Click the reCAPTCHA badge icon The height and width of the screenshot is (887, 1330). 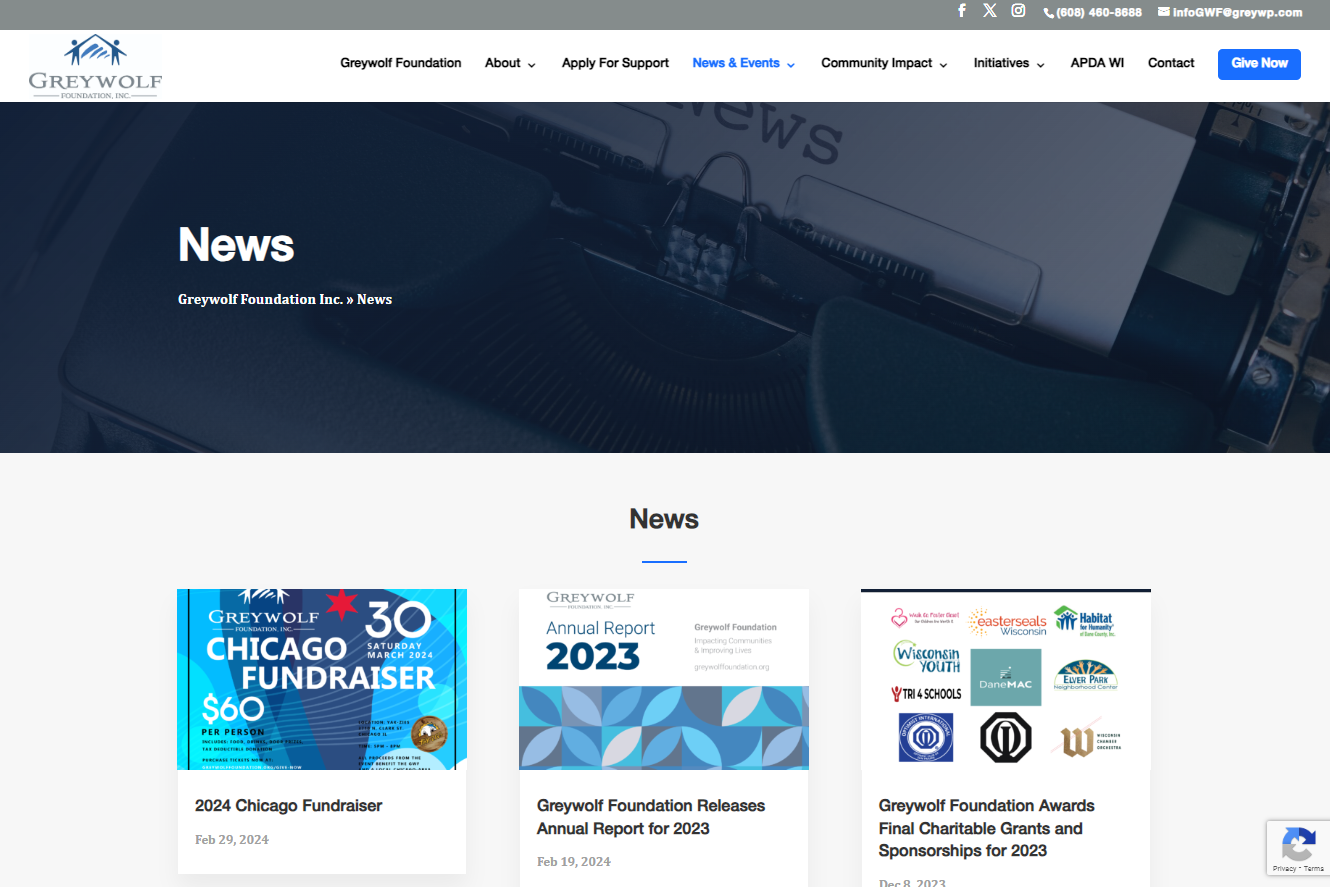click(x=1298, y=845)
